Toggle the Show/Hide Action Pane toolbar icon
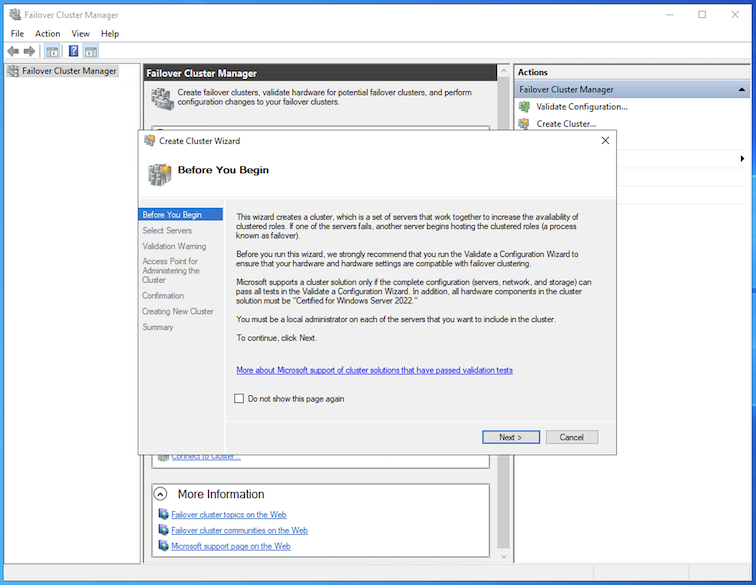 pyautogui.click(x=91, y=51)
